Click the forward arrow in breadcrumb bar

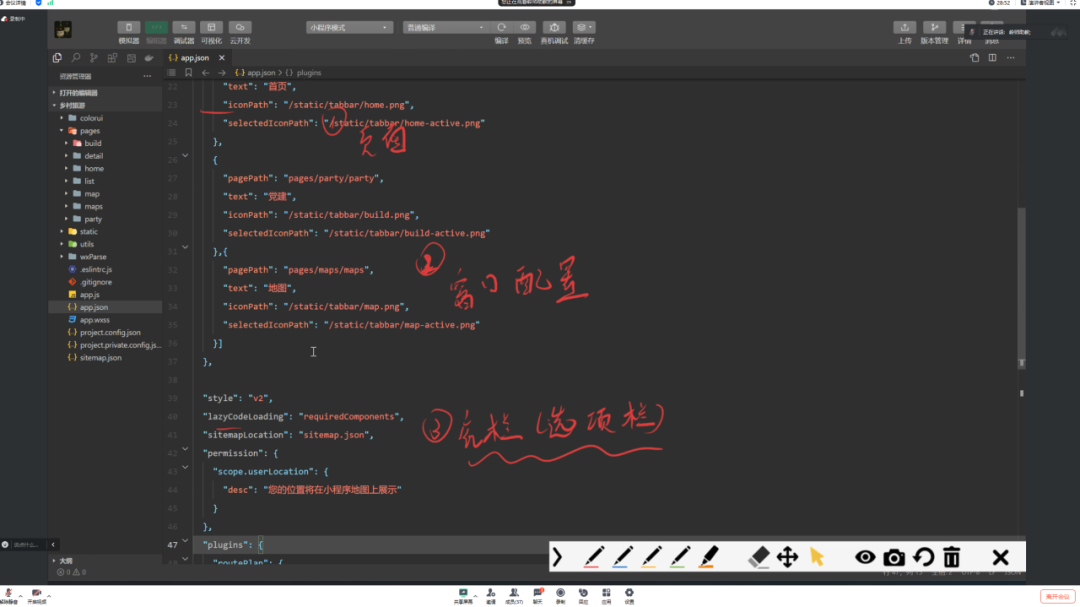(222, 72)
